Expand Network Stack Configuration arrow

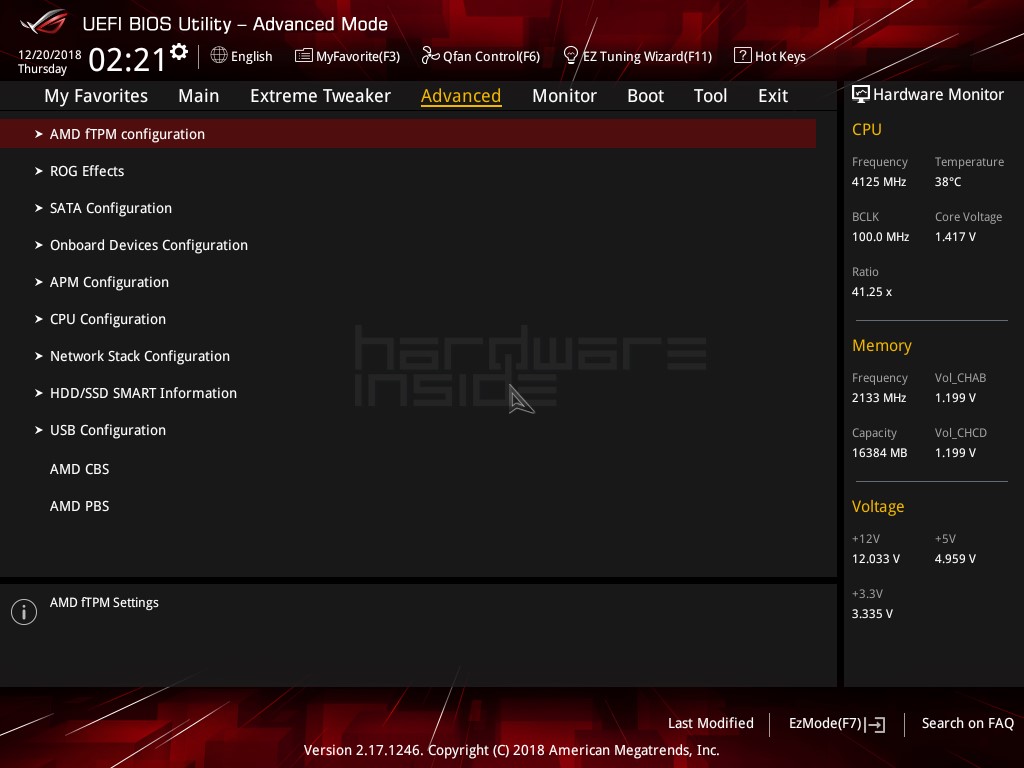[x=39, y=356]
